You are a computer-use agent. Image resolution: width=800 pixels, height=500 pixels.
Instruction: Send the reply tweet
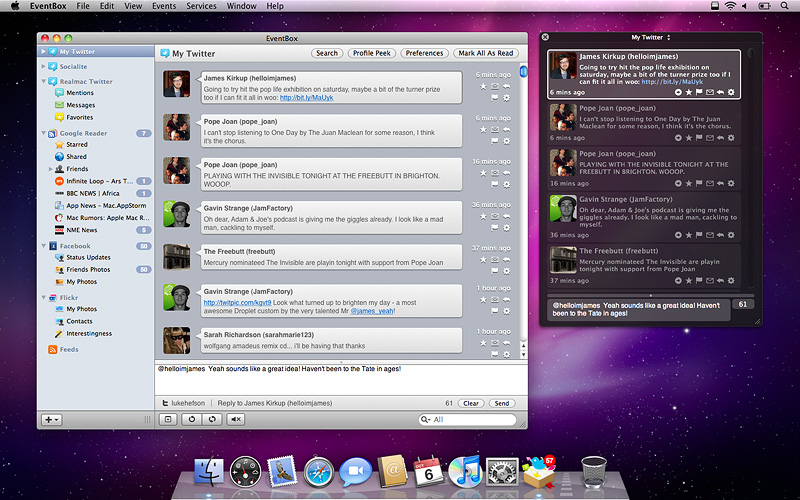[502, 403]
